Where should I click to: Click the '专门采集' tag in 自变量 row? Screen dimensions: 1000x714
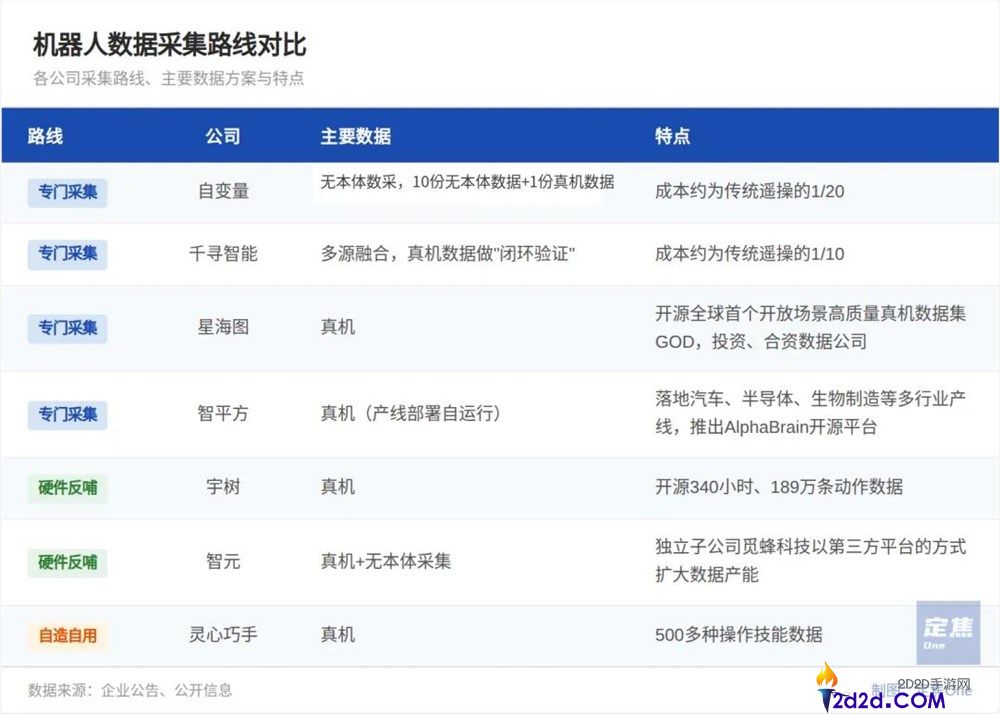coord(68,193)
